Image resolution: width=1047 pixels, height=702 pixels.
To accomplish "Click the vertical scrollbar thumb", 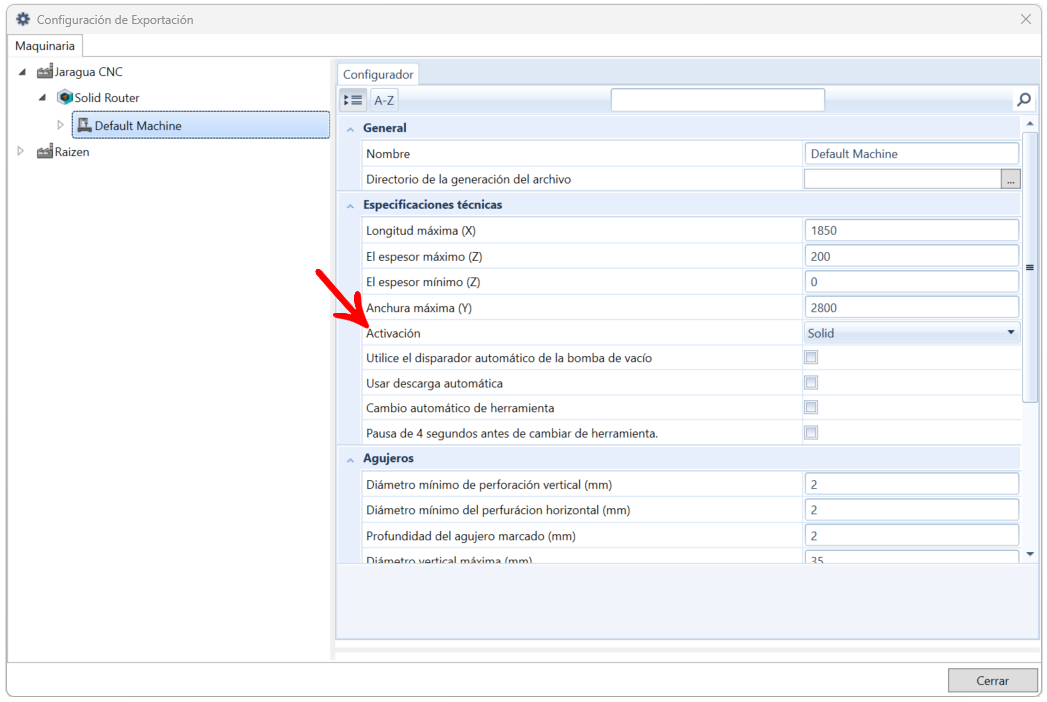I will pyautogui.click(x=1030, y=267).
